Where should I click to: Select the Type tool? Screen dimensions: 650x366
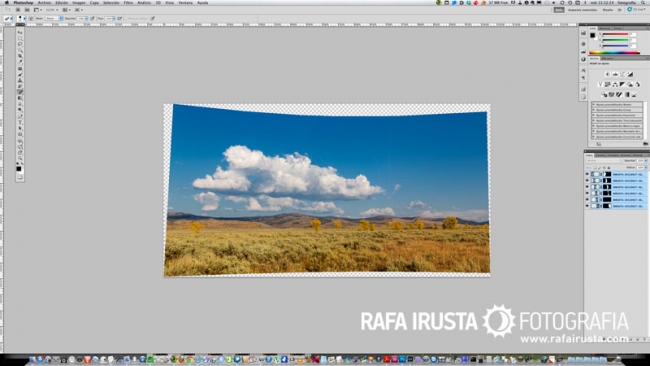(x=19, y=122)
